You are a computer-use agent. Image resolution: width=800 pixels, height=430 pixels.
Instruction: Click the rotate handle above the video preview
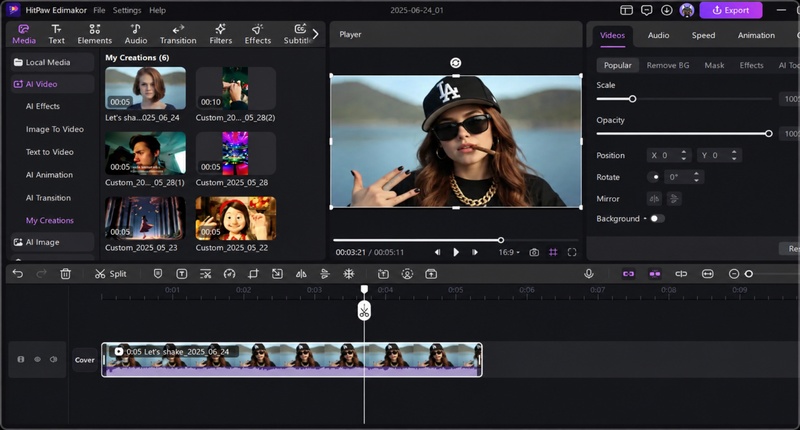456,63
